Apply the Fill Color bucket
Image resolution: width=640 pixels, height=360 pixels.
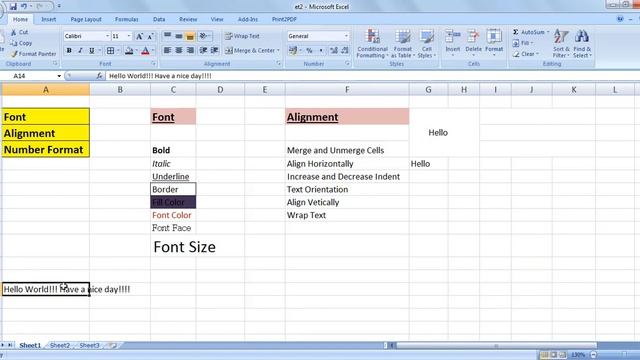tap(129, 51)
